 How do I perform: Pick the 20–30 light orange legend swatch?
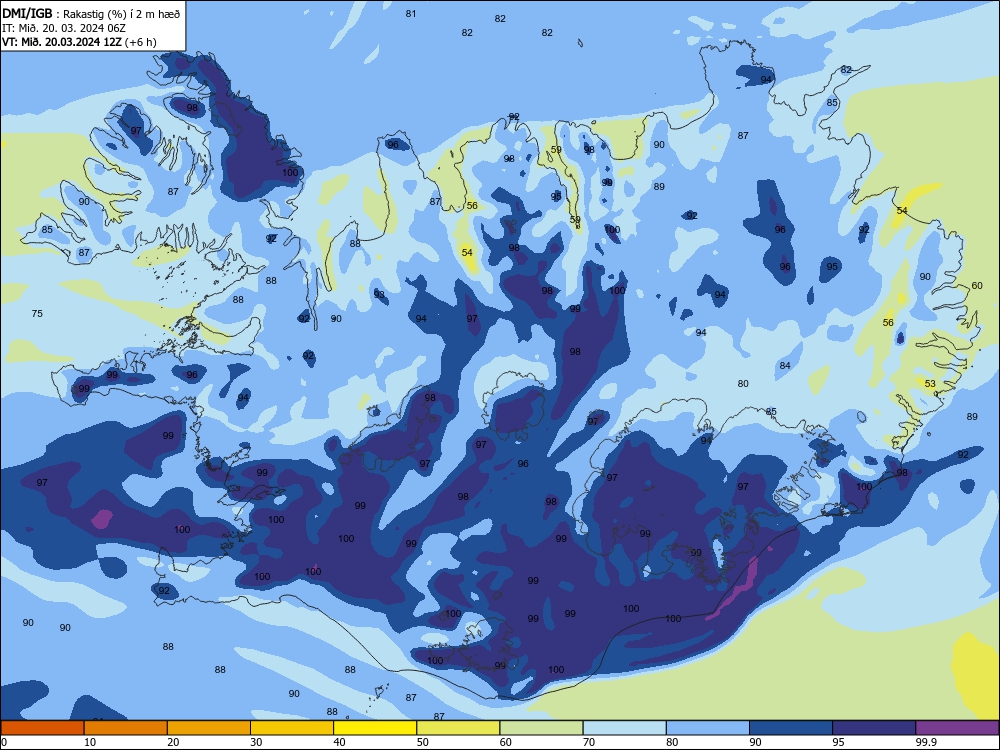tap(209, 728)
